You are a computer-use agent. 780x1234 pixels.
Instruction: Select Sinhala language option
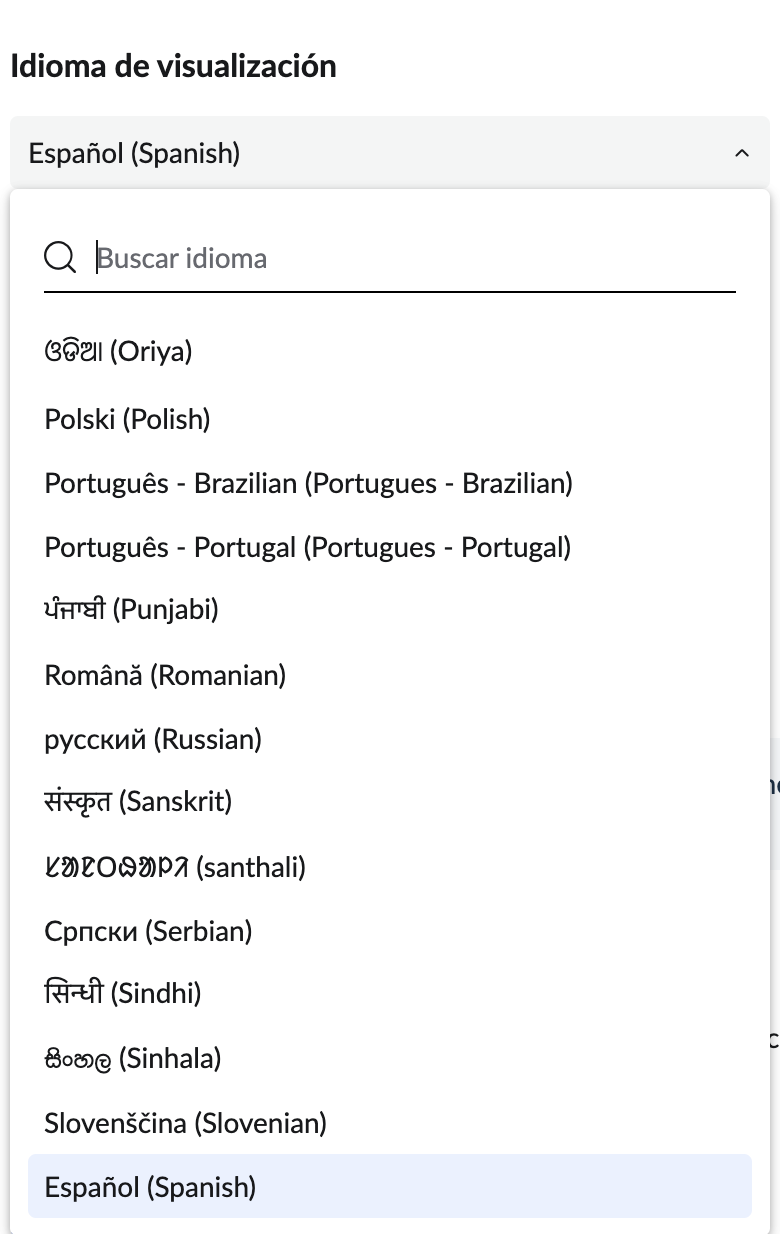[x=133, y=1058]
